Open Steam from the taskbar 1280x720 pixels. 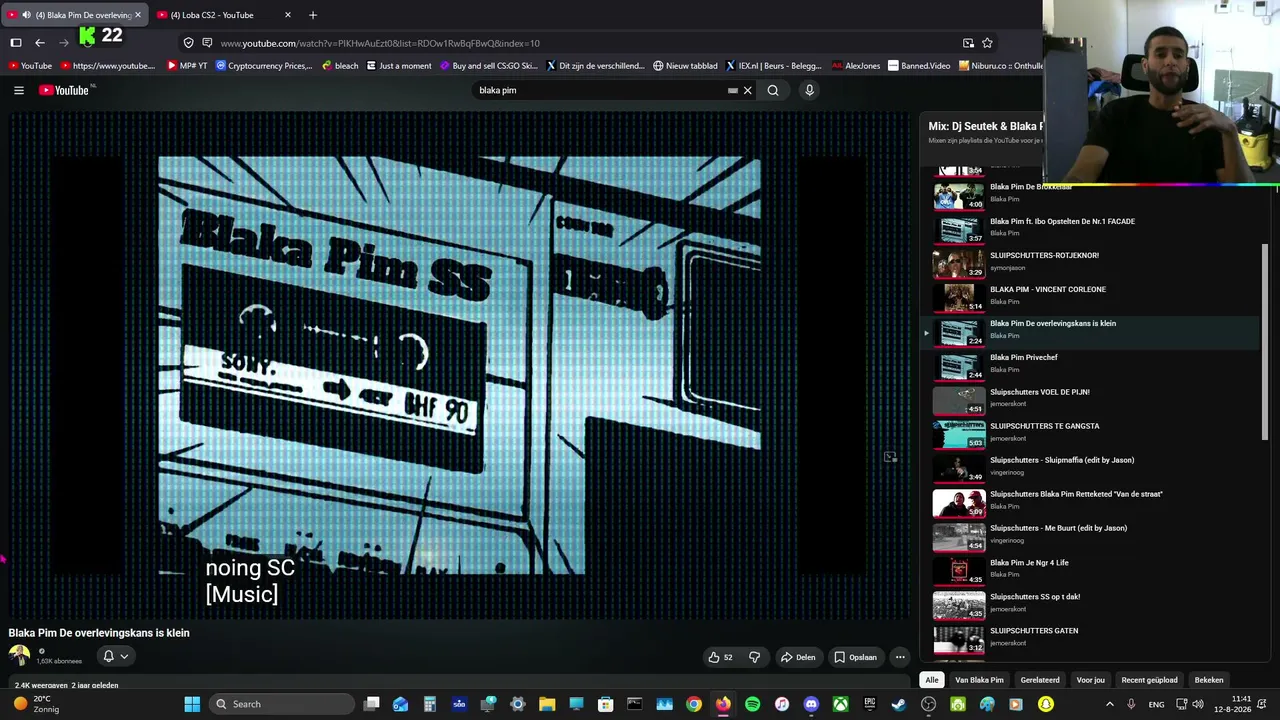(899, 704)
